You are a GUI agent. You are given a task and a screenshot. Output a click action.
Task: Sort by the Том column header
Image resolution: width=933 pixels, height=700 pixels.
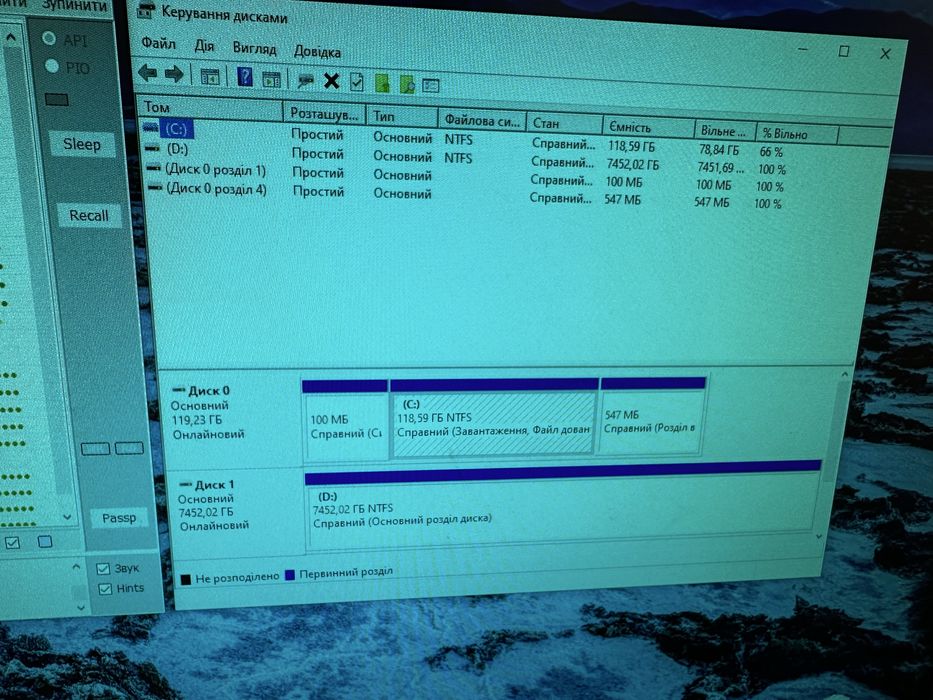(209, 108)
